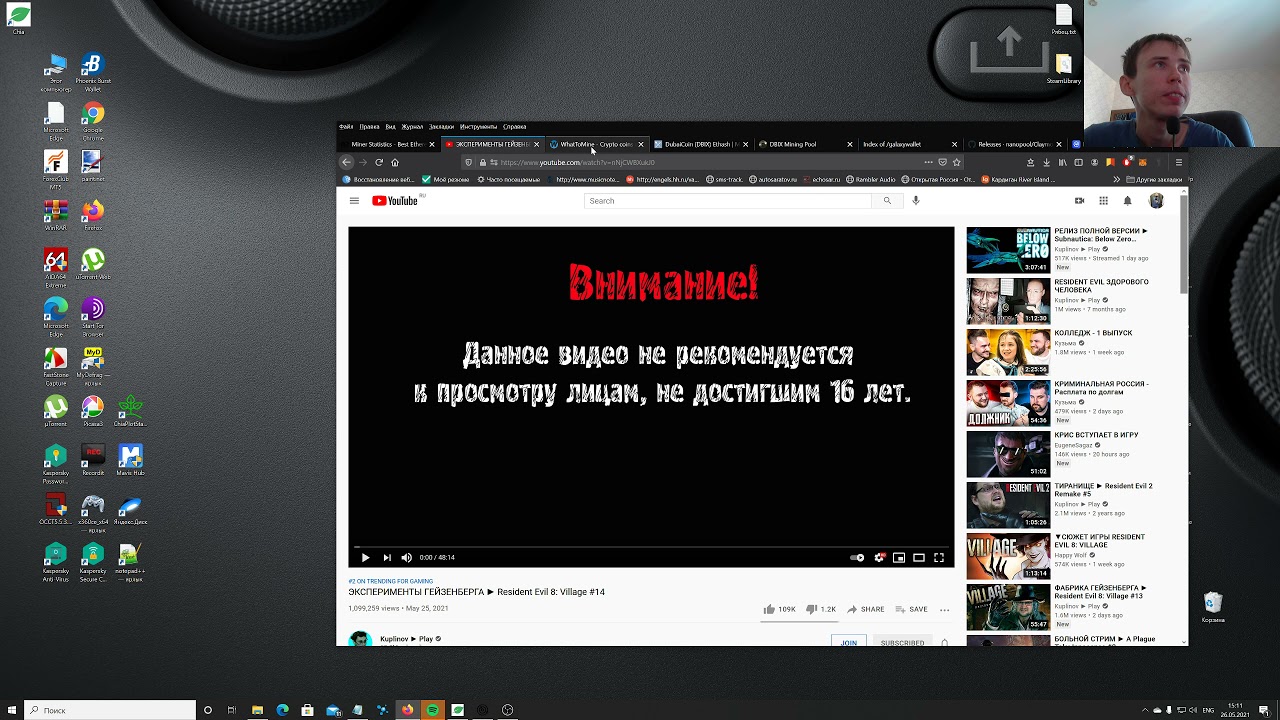1280x720 pixels.
Task: Open the Закладки menu in Firefox
Action: pos(441,127)
